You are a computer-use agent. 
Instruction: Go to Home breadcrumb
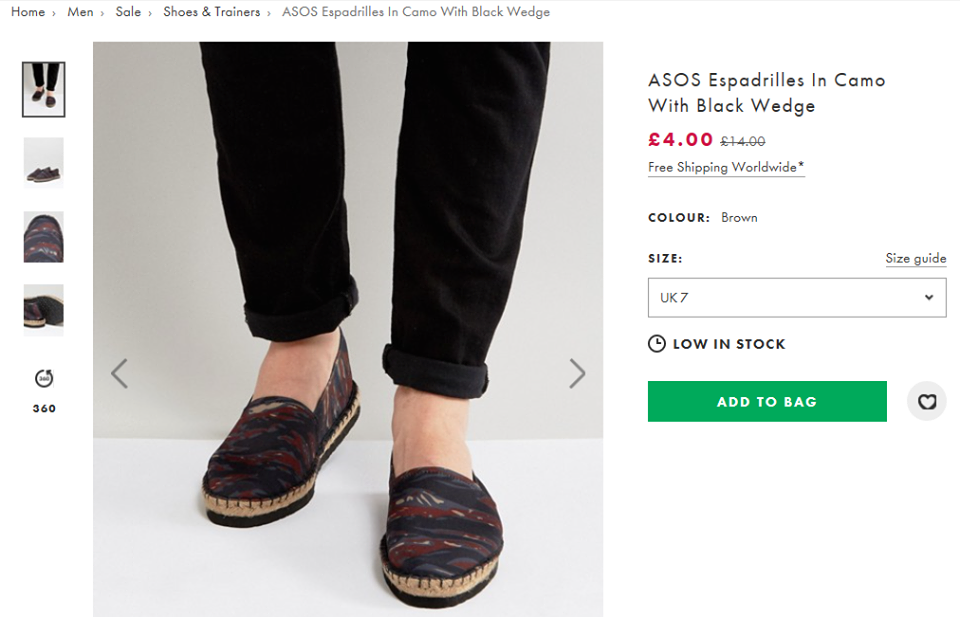[28, 12]
